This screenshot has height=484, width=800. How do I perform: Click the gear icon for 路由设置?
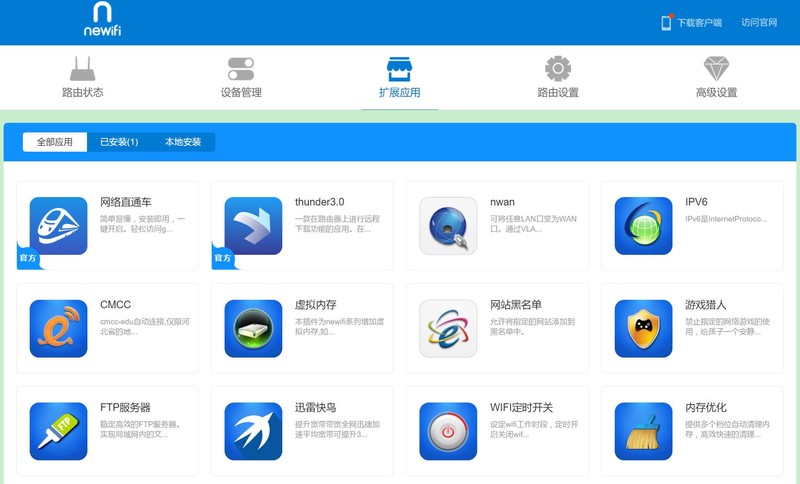558,68
